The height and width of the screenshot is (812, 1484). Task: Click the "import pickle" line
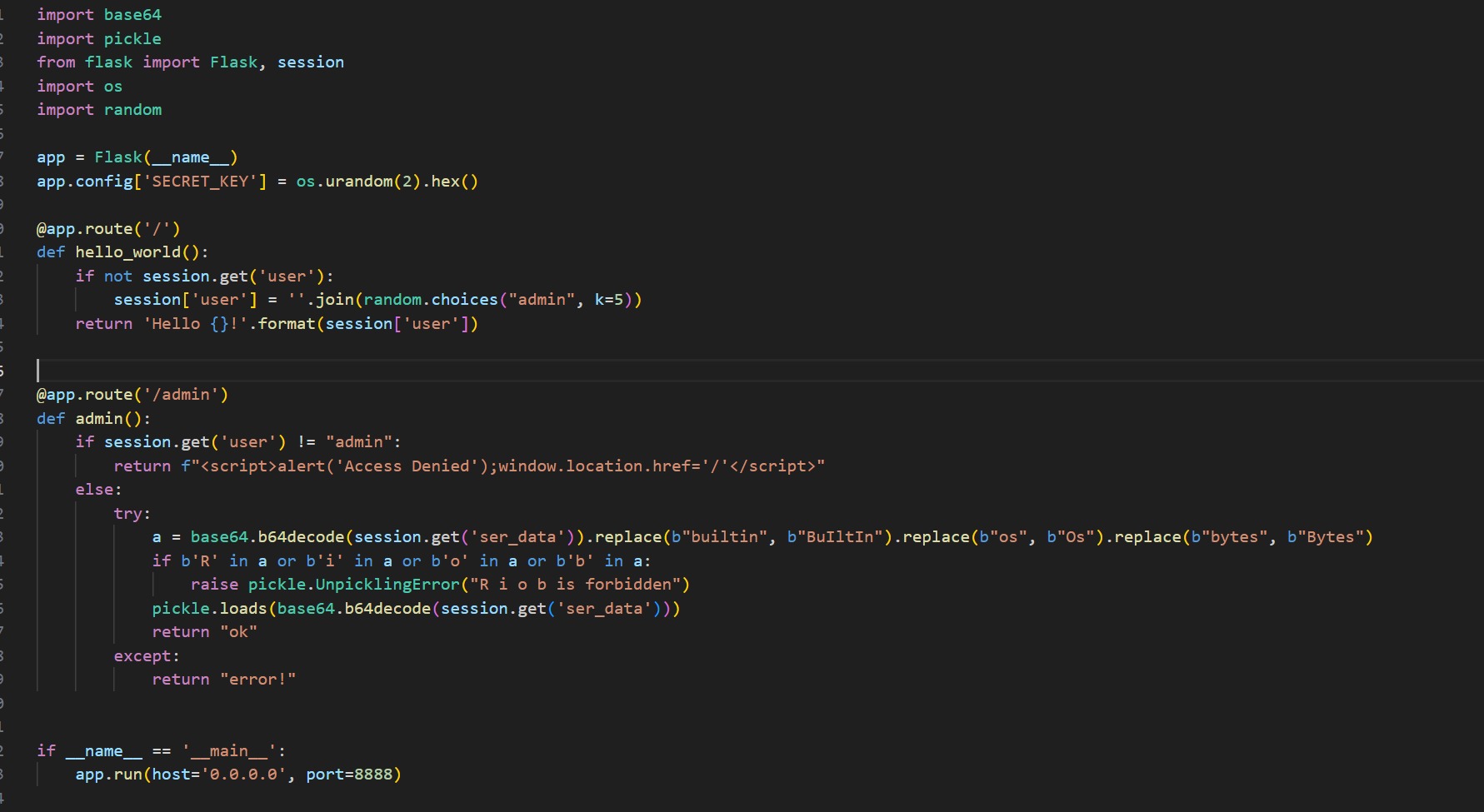(99, 39)
